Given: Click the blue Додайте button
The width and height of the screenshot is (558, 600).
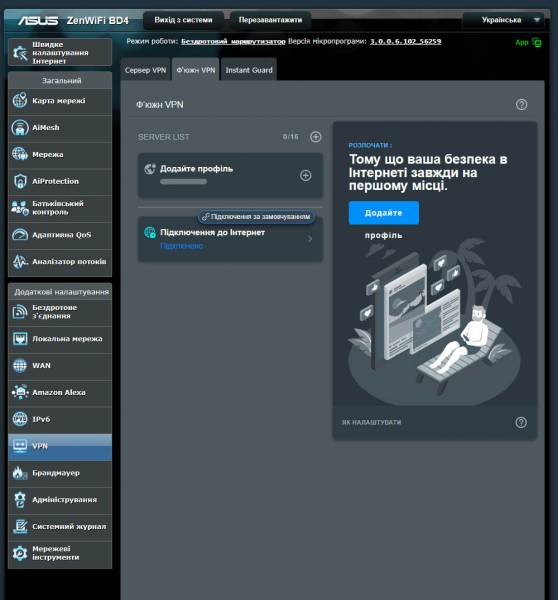Looking at the screenshot, I should click(383, 213).
